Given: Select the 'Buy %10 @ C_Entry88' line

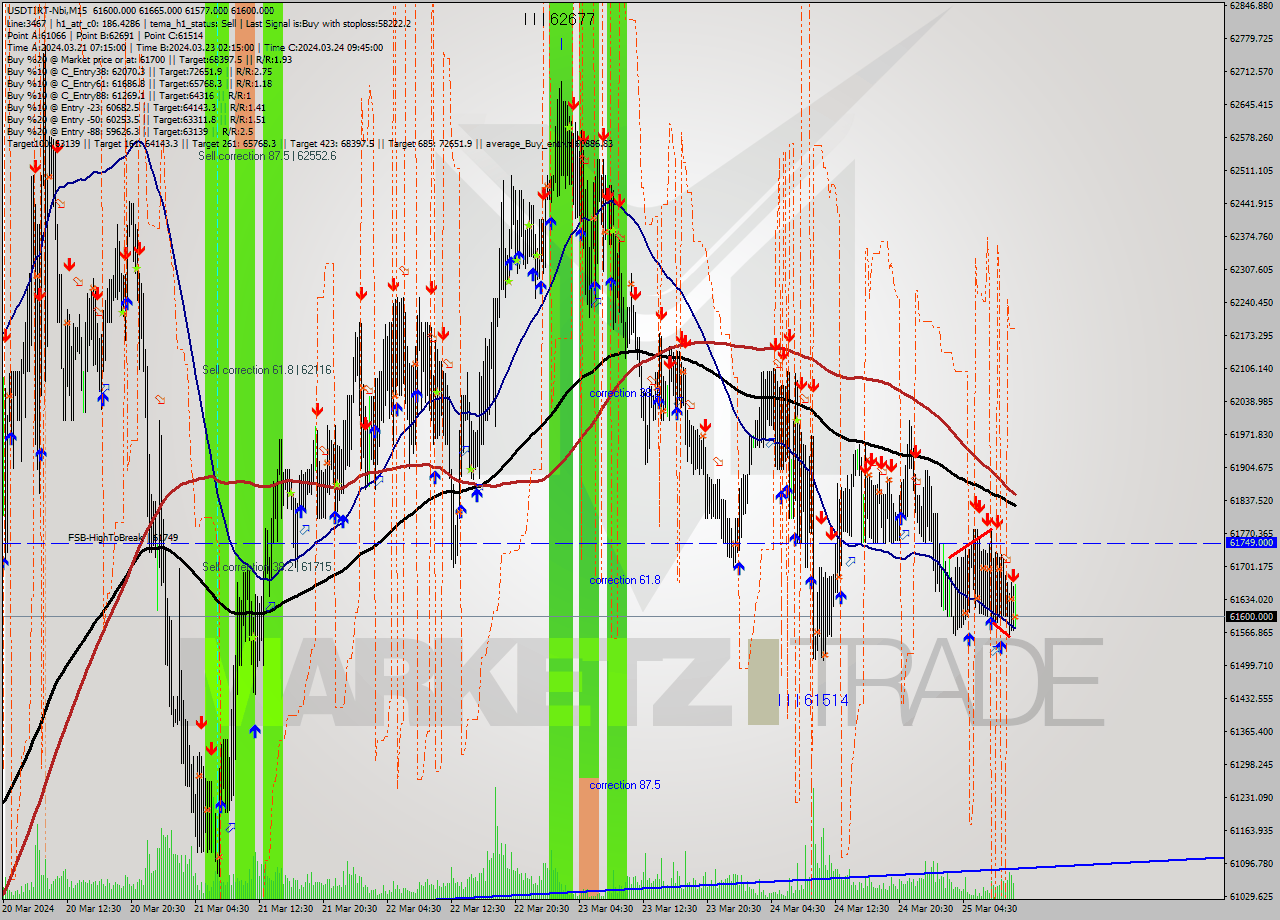Looking at the screenshot, I should pyautogui.click(x=127, y=95).
